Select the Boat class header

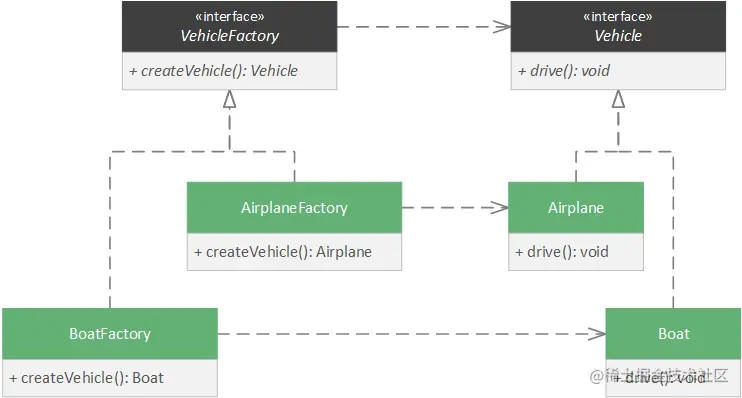(673, 334)
